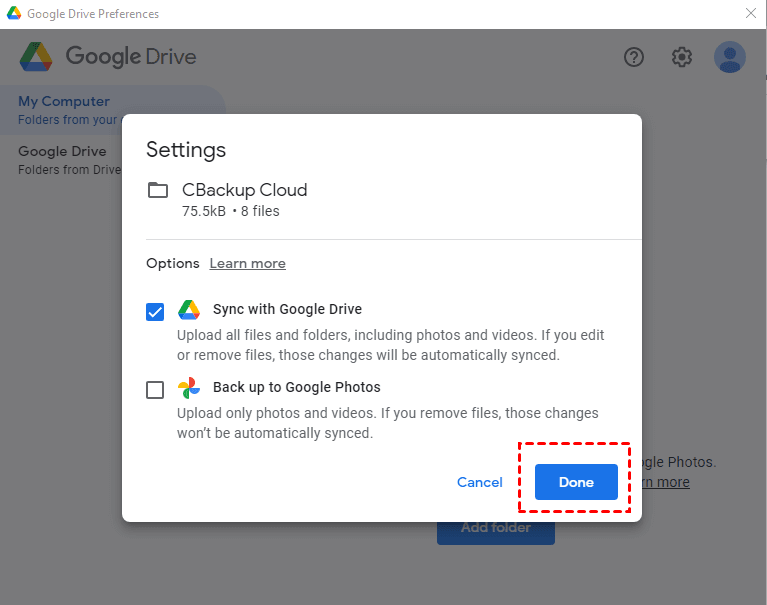The image size is (767, 605).
Task: Click the Help question mark icon
Action: click(634, 57)
